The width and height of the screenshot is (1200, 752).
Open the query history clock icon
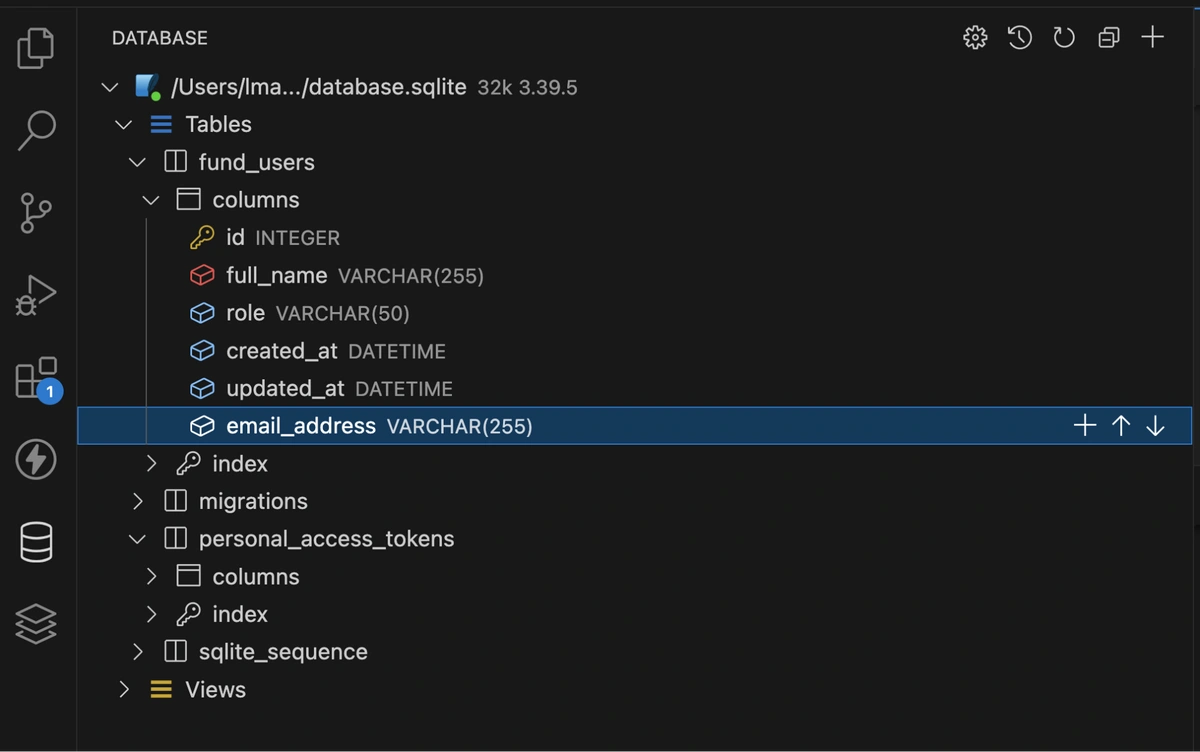[x=1019, y=38]
